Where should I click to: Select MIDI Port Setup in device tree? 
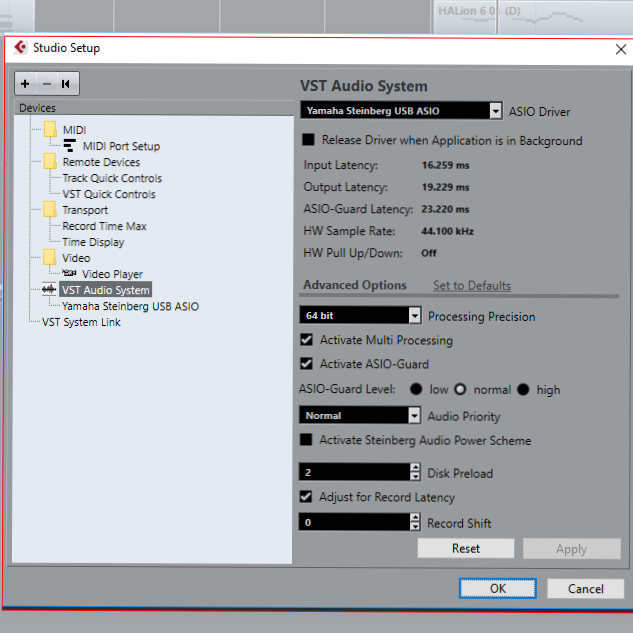coord(122,146)
